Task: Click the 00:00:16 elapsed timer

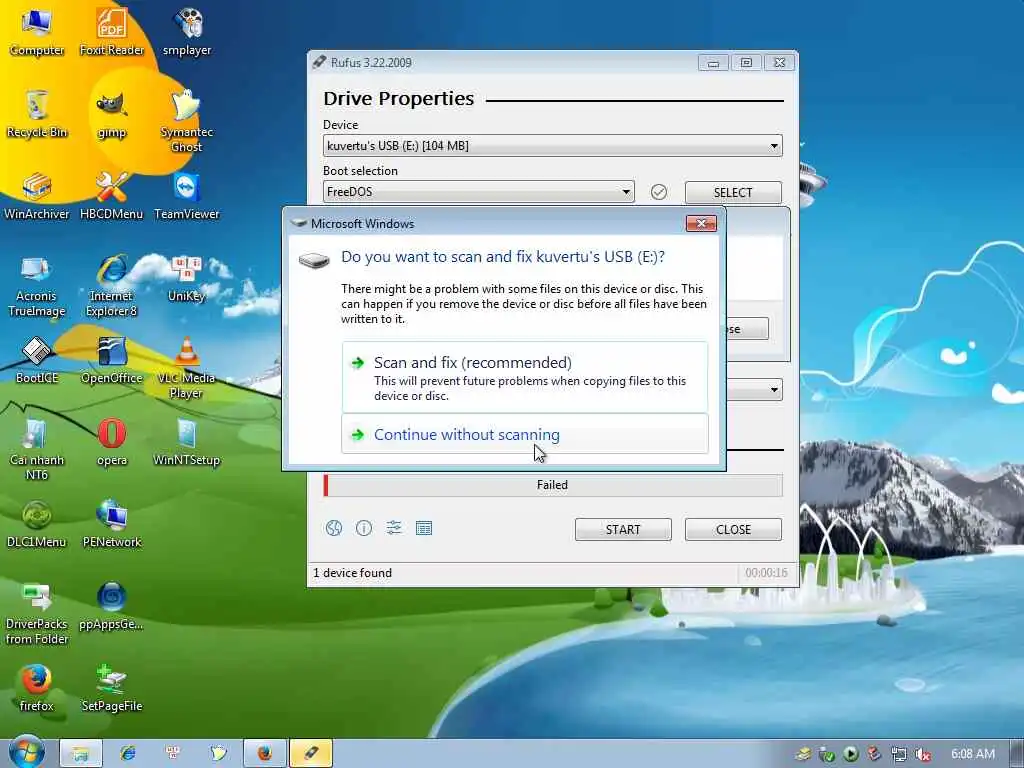Action: pyautogui.click(x=766, y=573)
